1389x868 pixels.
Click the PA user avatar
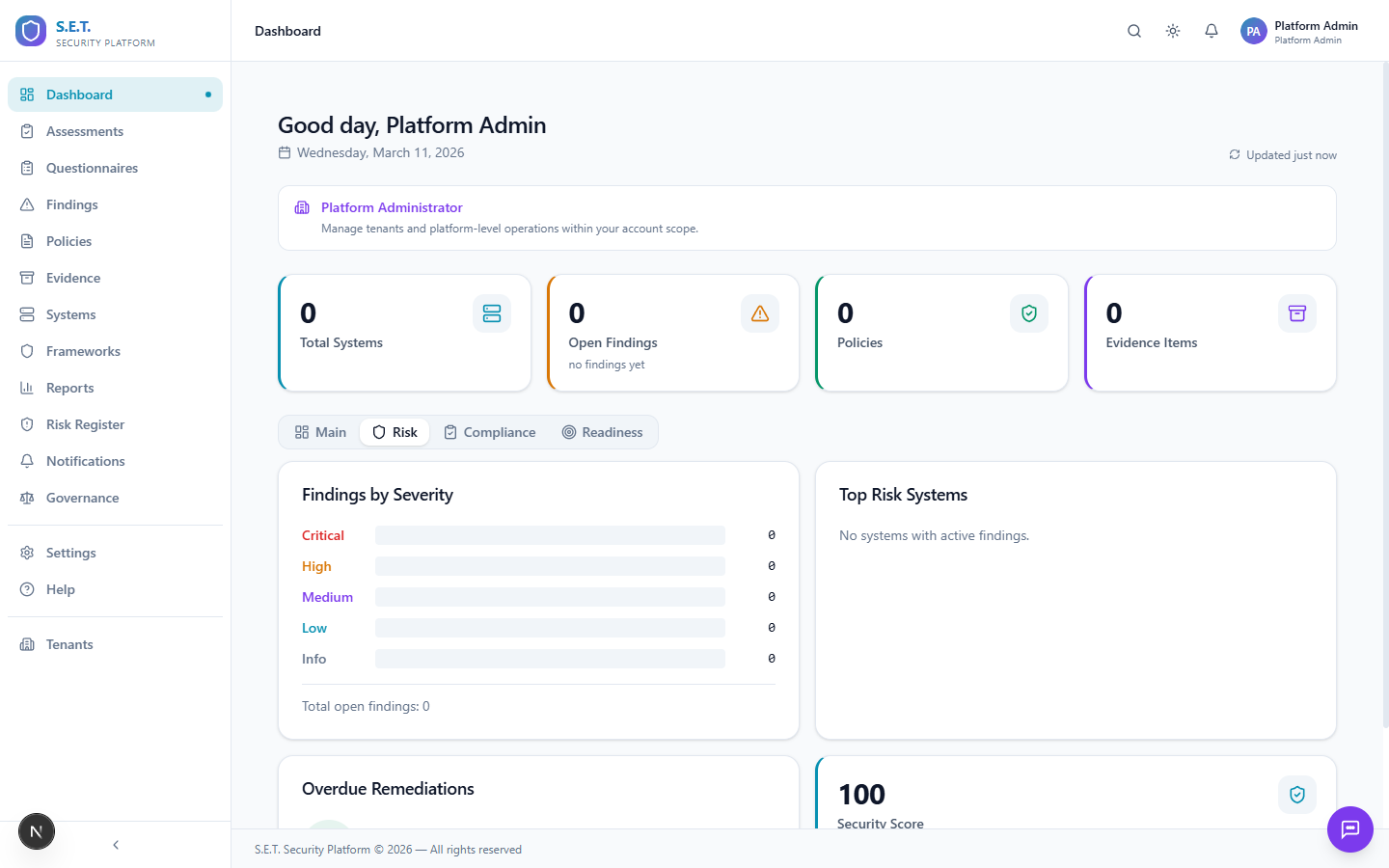point(1253,31)
